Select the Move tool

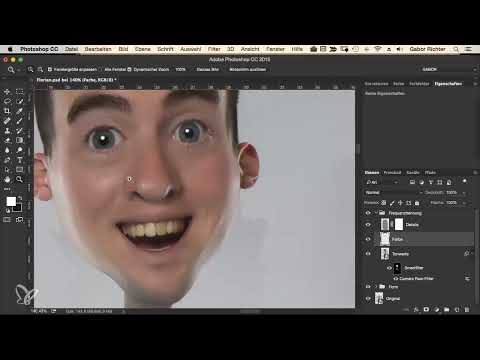pyautogui.click(x=7, y=91)
